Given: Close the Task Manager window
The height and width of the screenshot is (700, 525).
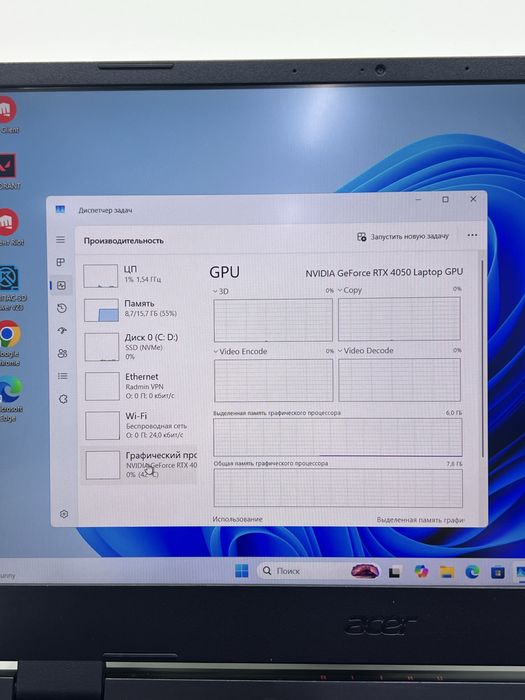Looking at the screenshot, I should 473,199.
